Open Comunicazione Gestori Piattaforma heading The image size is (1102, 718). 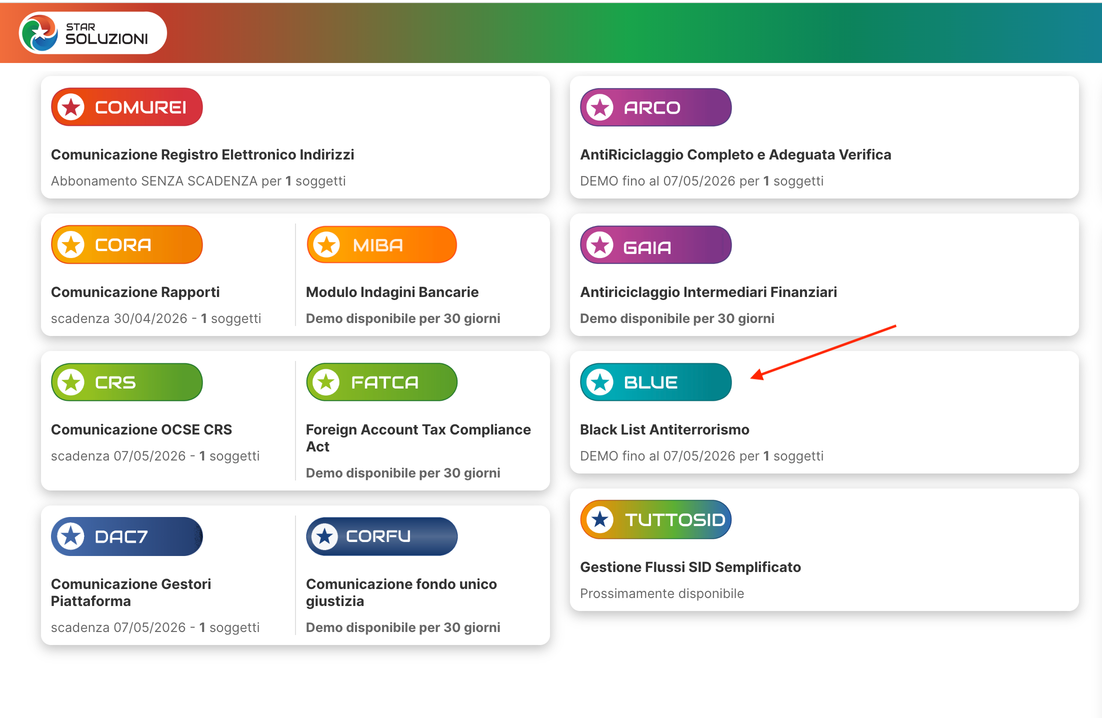click(x=131, y=593)
